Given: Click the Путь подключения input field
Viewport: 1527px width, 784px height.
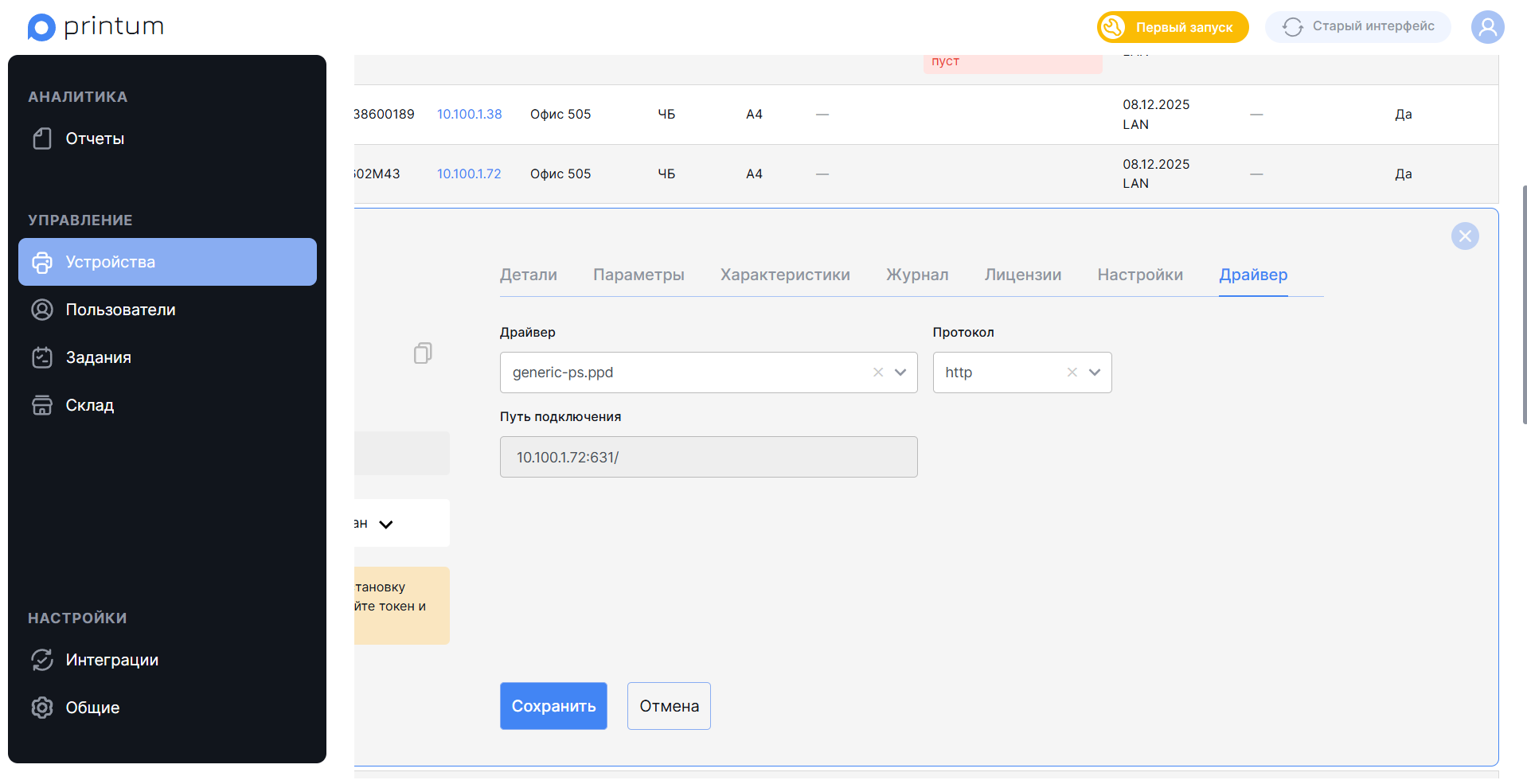Looking at the screenshot, I should [709, 457].
